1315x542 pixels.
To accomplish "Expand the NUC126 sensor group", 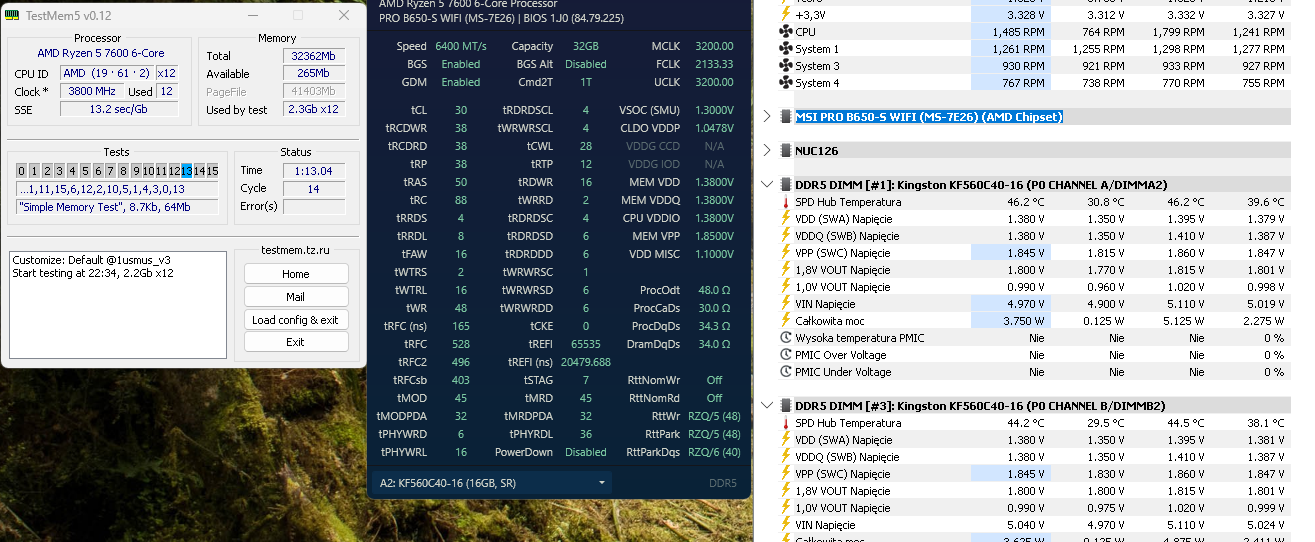I will (767, 151).
